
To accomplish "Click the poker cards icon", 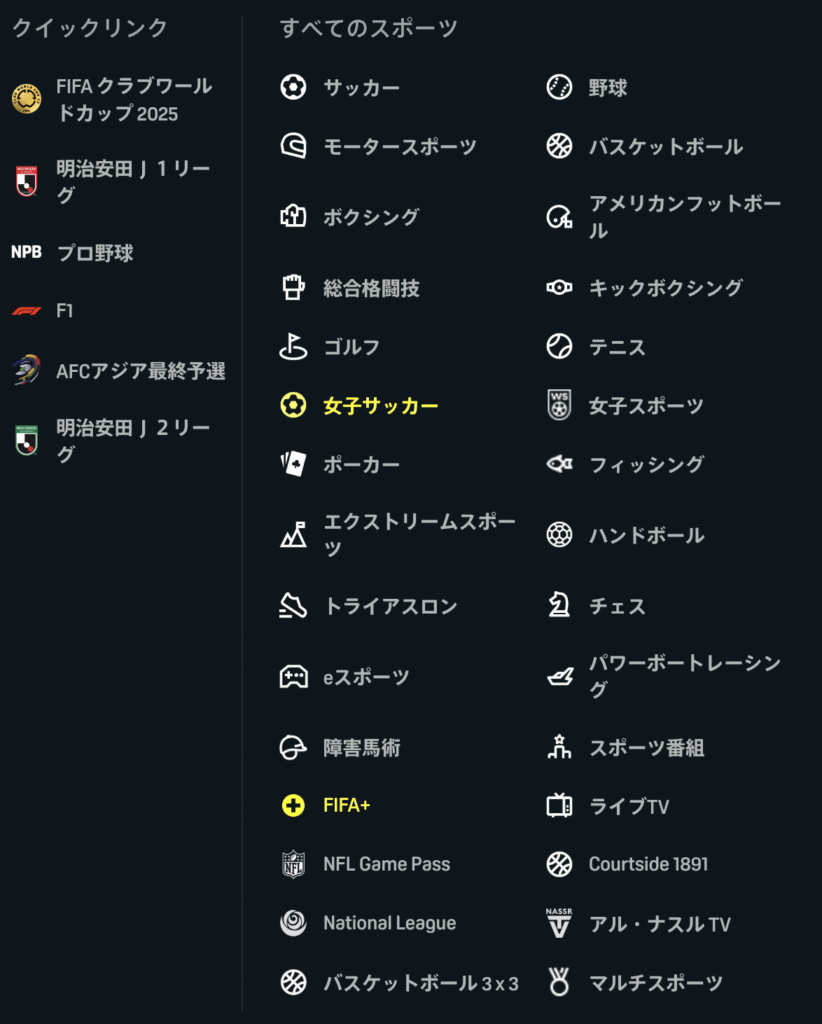I will (293, 464).
